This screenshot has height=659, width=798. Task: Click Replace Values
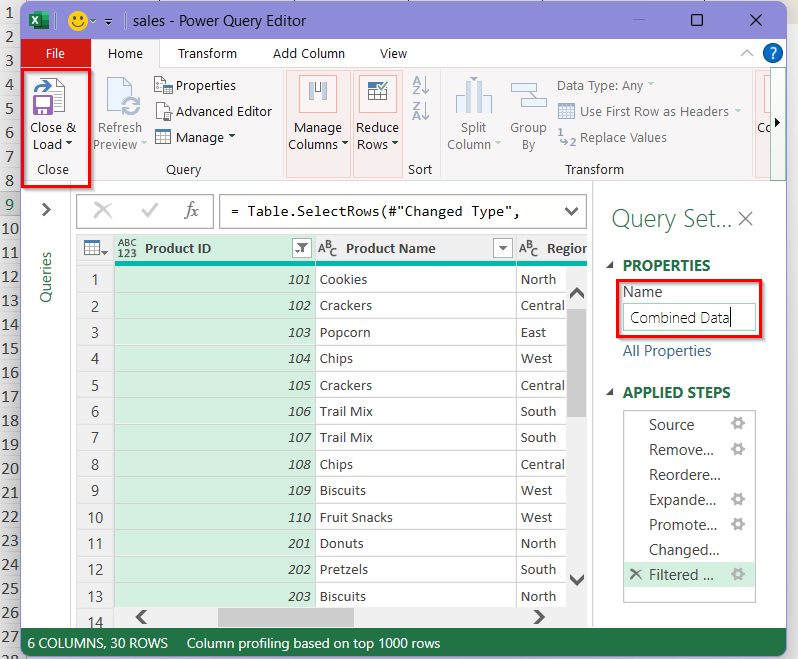coord(613,137)
